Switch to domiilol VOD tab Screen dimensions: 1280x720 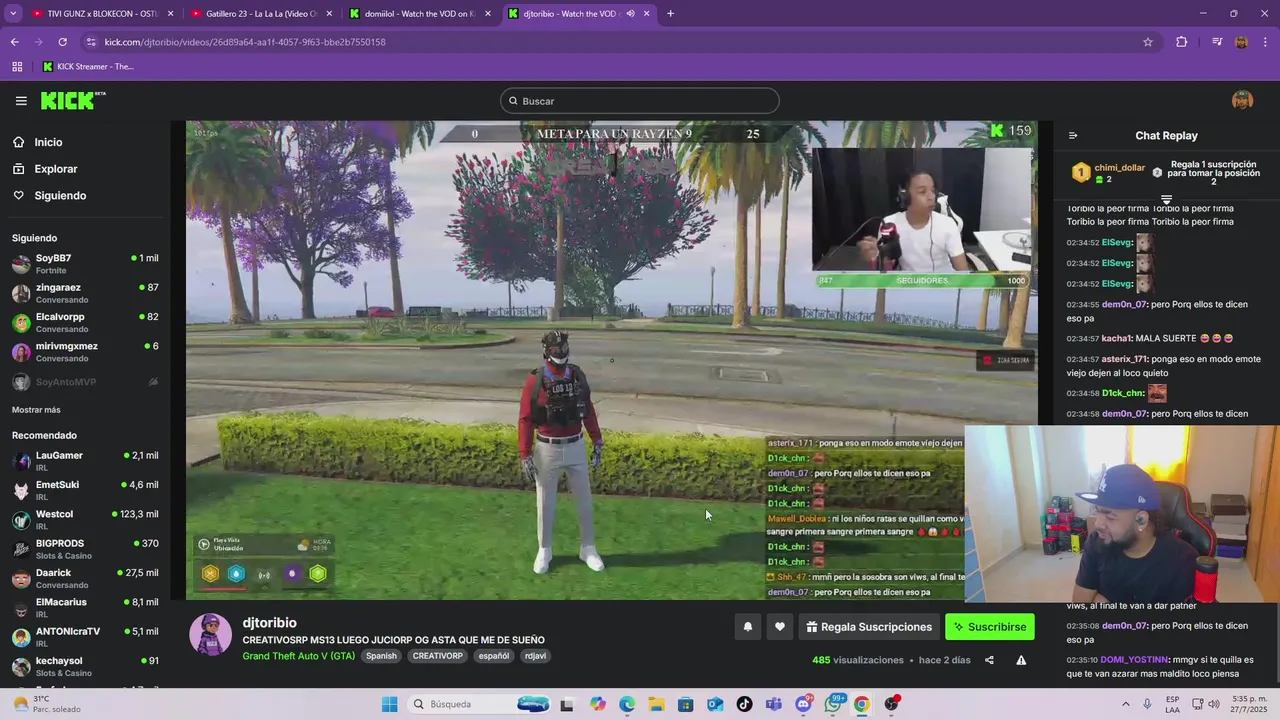coord(421,14)
